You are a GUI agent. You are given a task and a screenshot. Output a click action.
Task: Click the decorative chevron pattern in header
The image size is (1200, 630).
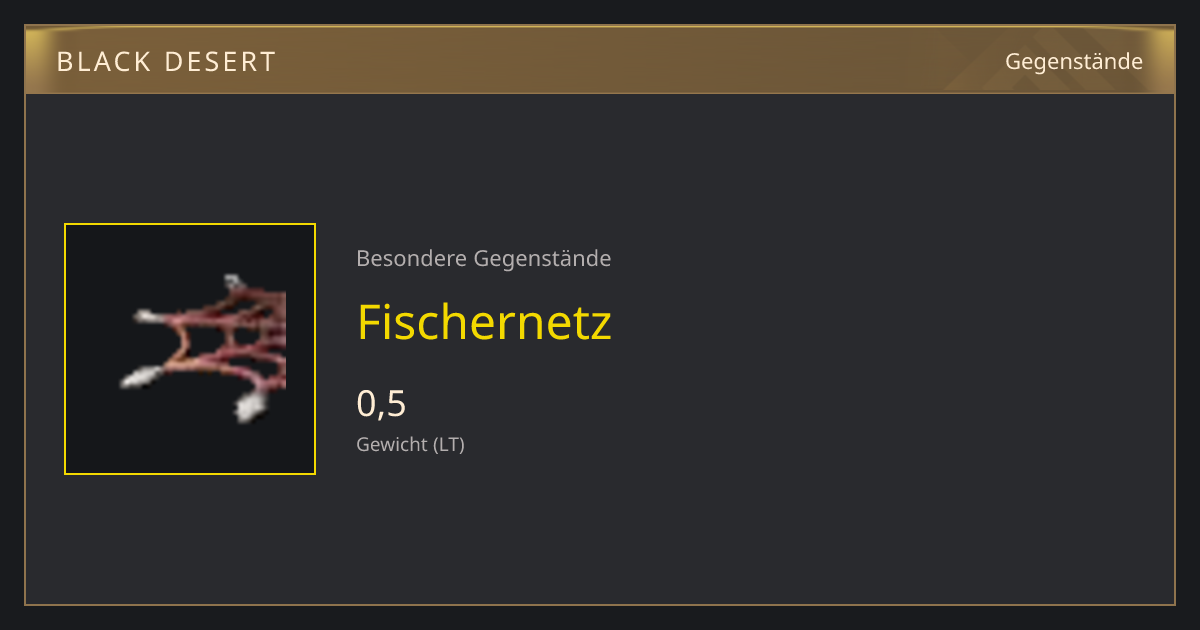pyautogui.click(x=1040, y=62)
